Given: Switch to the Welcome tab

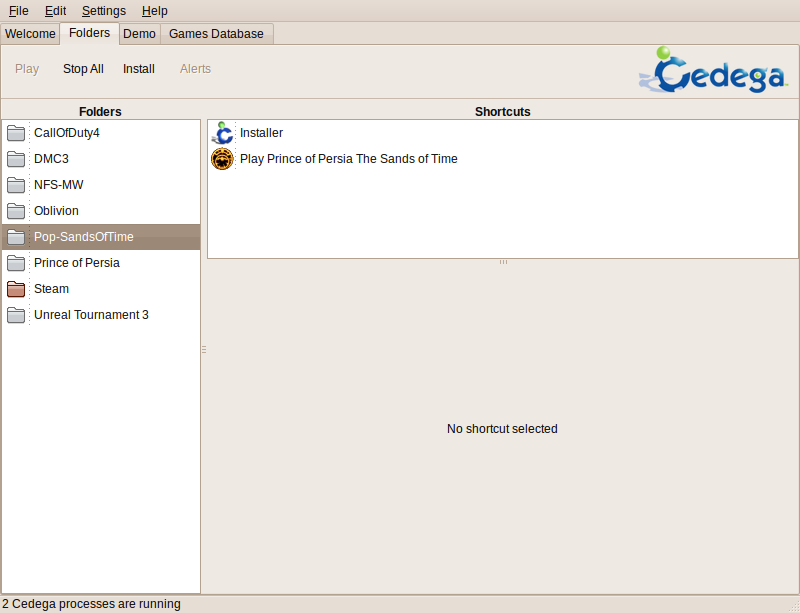Looking at the screenshot, I should point(30,34).
